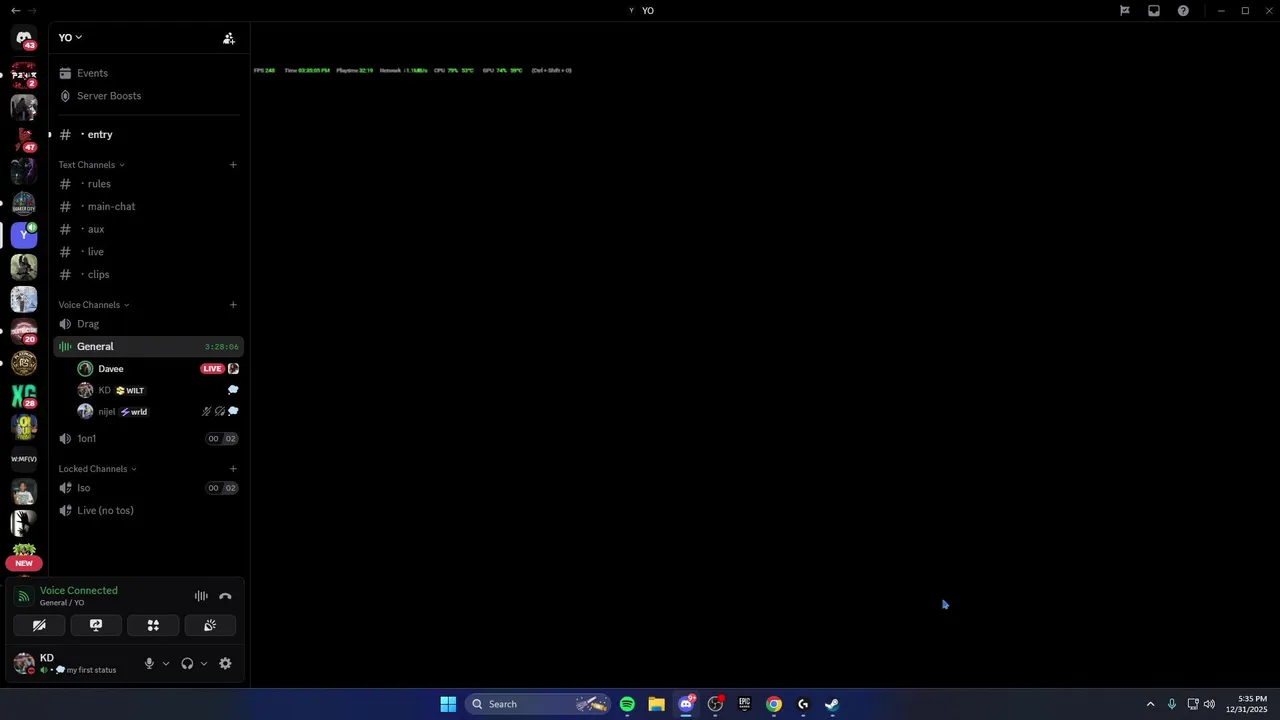Add a channel to Text Channels

coord(233,165)
